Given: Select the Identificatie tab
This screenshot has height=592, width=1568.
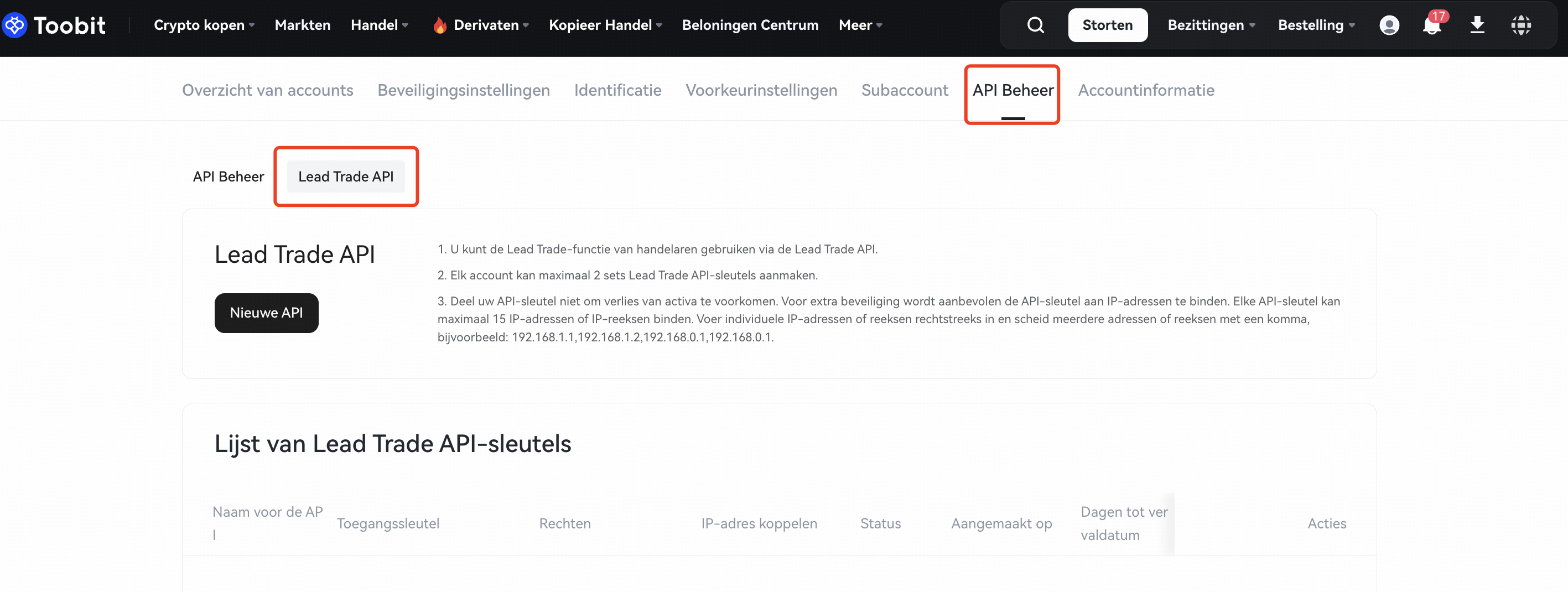Looking at the screenshot, I should 617,90.
